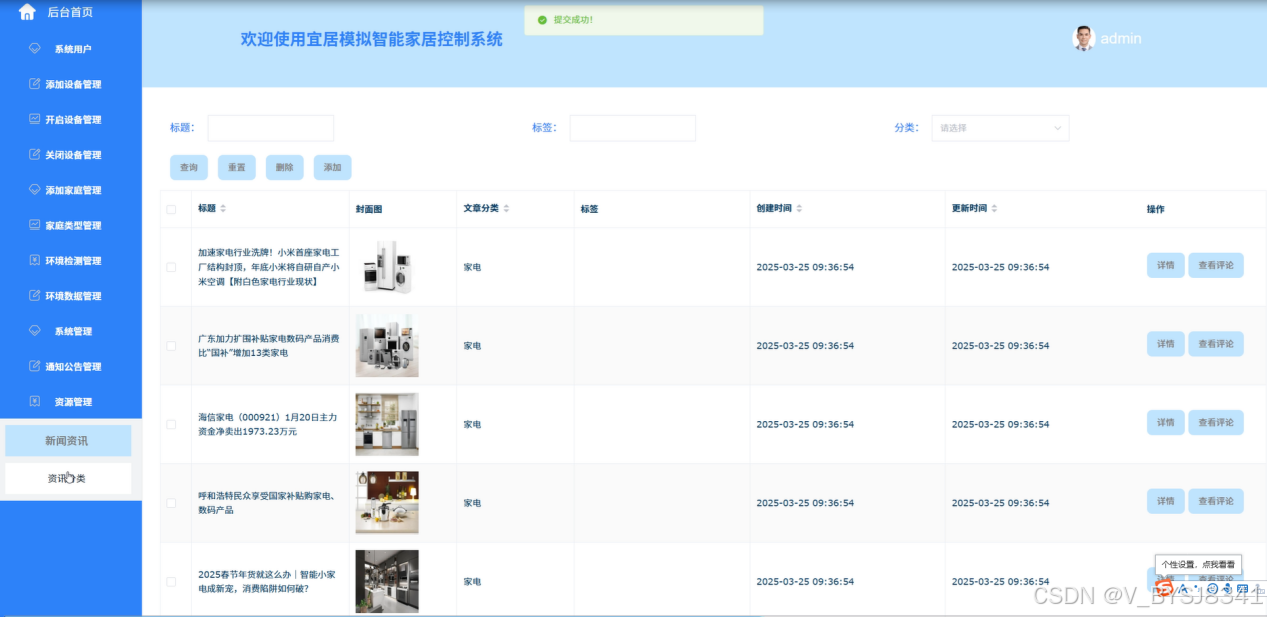Image resolution: width=1267 pixels, height=617 pixels.
Task: Check the 2025春节年货 row checkbox
Action: 171,581
